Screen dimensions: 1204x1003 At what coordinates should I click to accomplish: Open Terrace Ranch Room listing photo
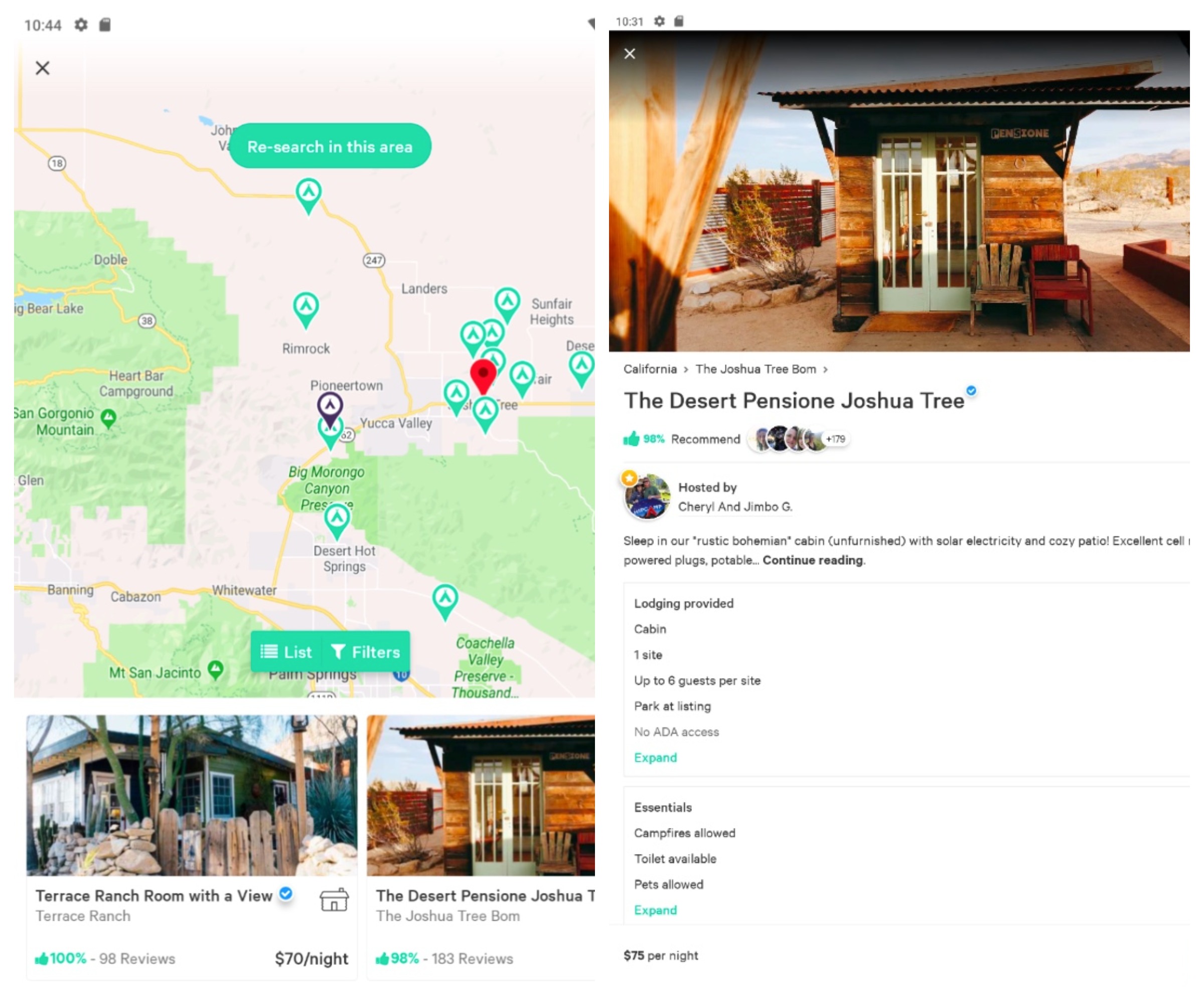tap(192, 795)
